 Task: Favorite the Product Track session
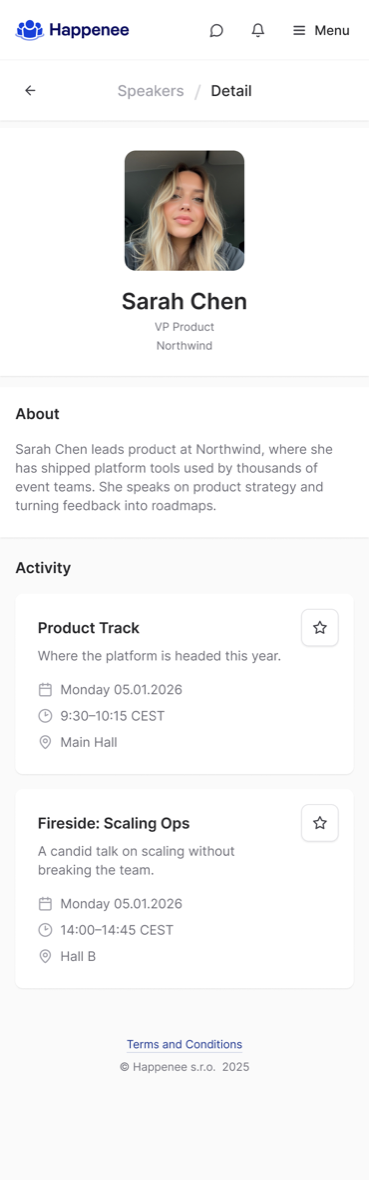coord(320,628)
